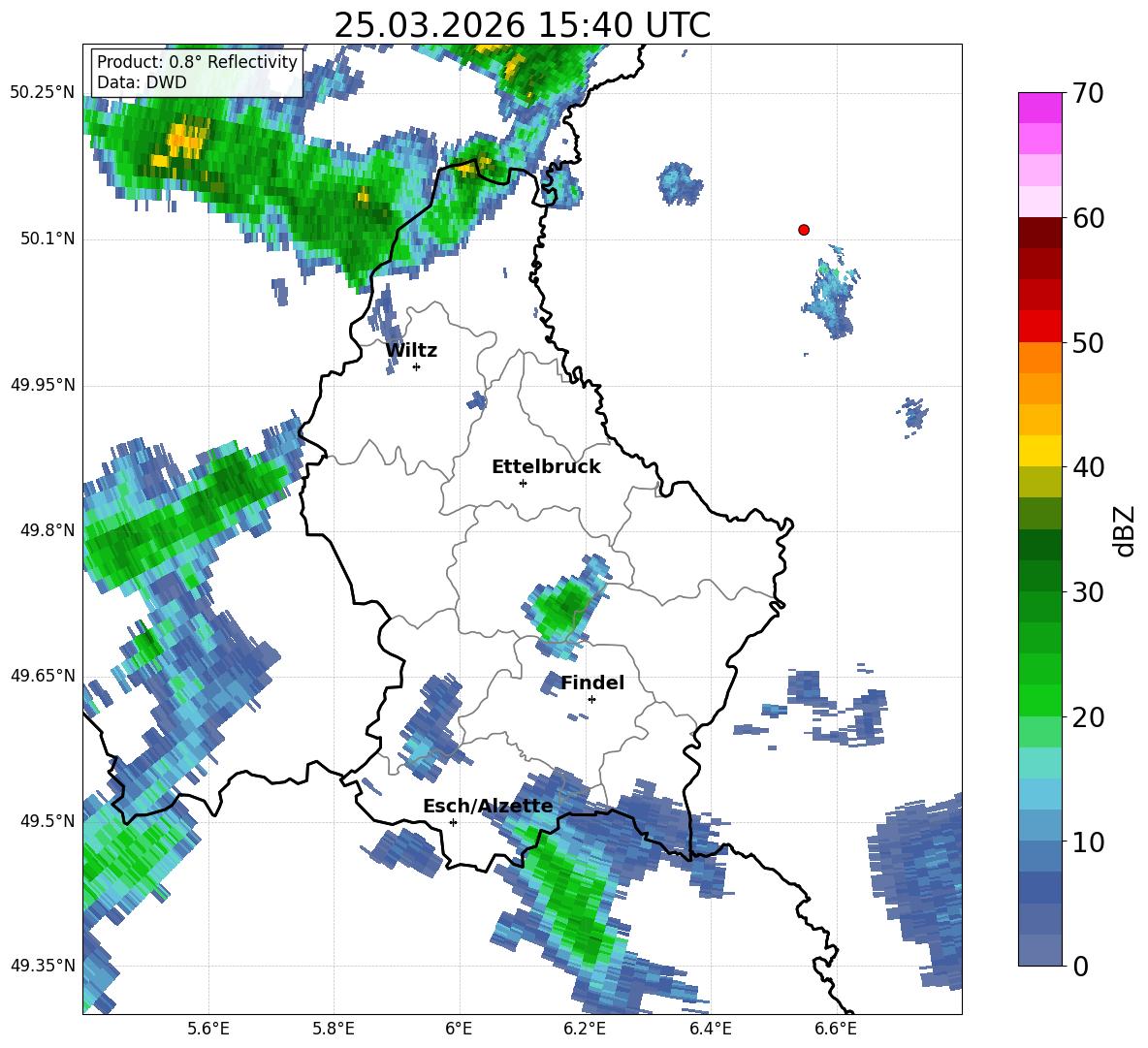The image size is (1148, 1048).
Task: Click the 49.35°N latitude label
Action: click(43, 966)
